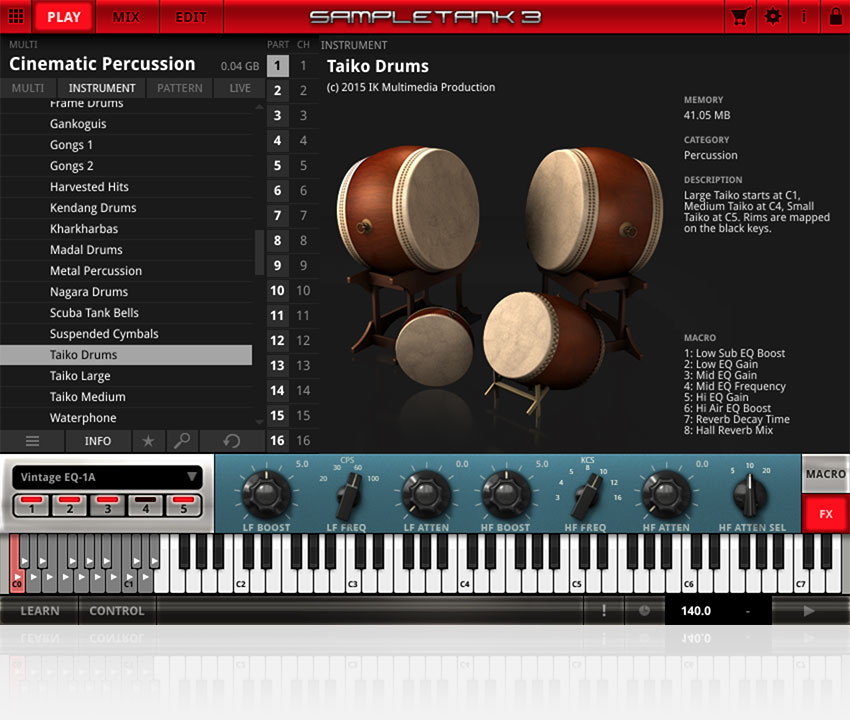
Task: Select Scuba Tank Bells instrument
Action: (126, 313)
